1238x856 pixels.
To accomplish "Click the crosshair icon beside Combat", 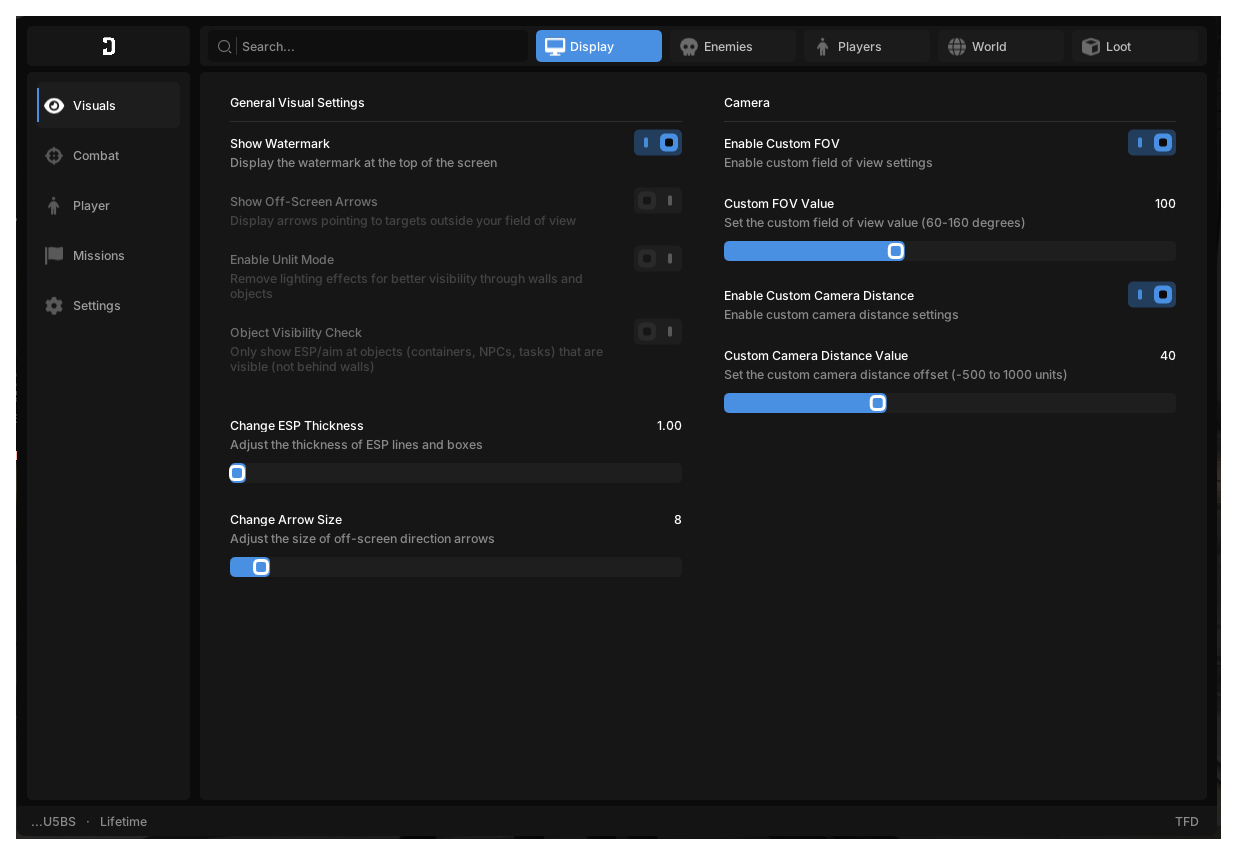I will [x=54, y=156].
